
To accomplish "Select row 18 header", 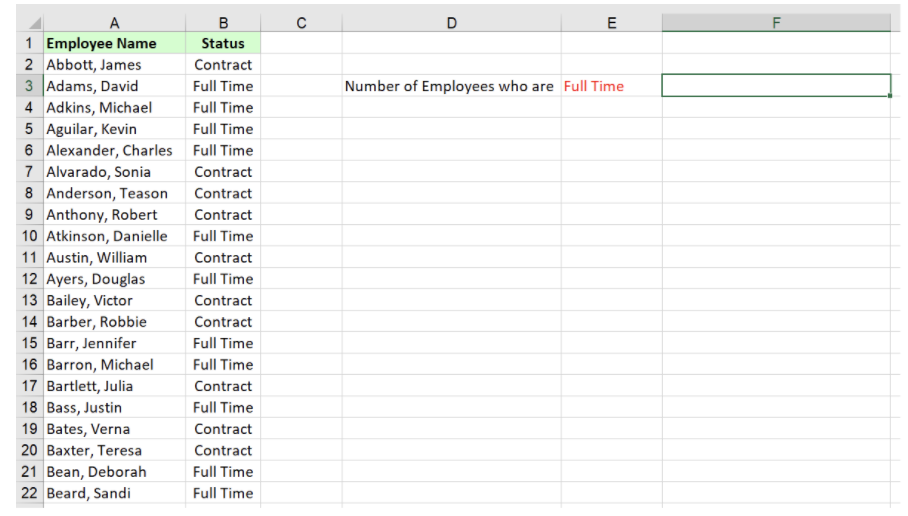I will pyautogui.click(x=29, y=407).
